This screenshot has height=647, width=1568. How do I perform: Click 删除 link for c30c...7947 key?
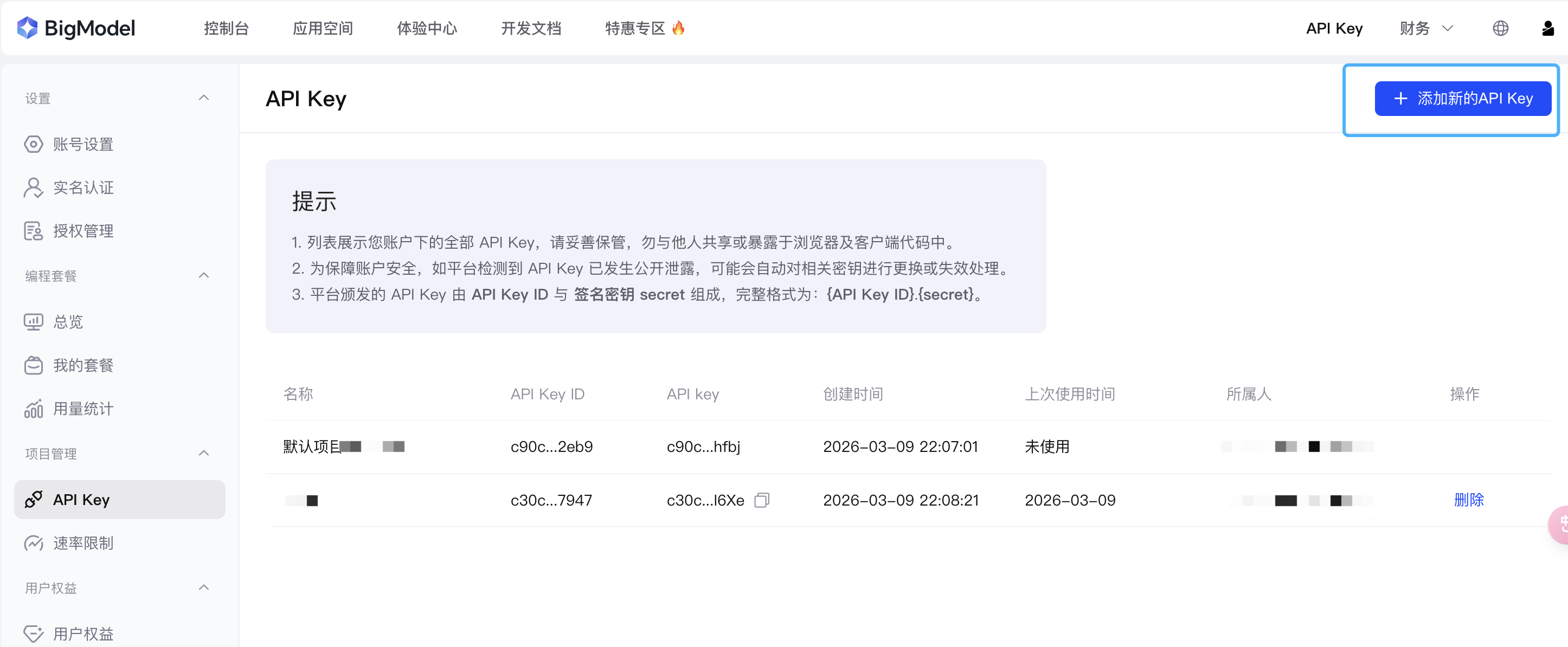point(1468,500)
